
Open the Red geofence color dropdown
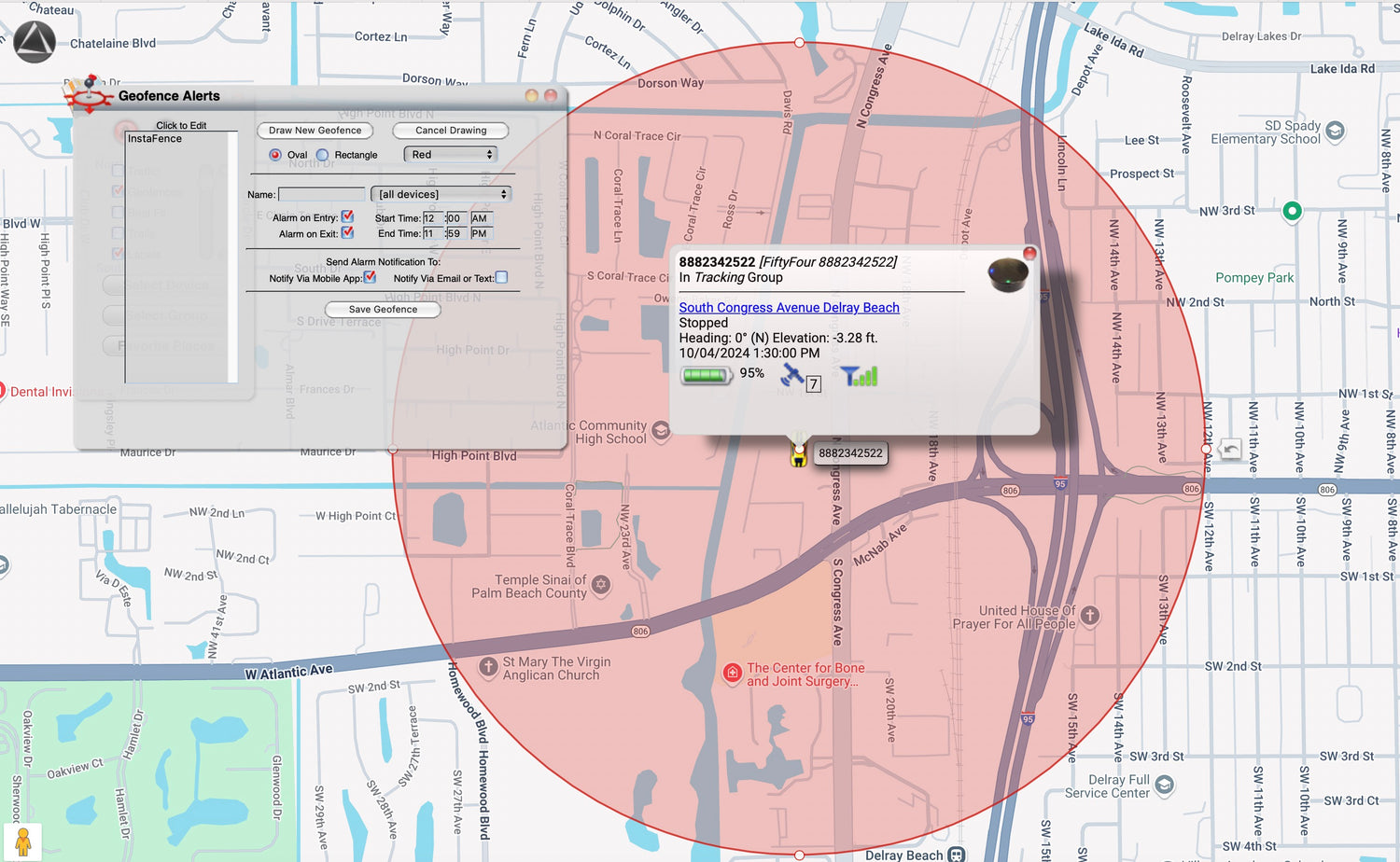(x=451, y=155)
